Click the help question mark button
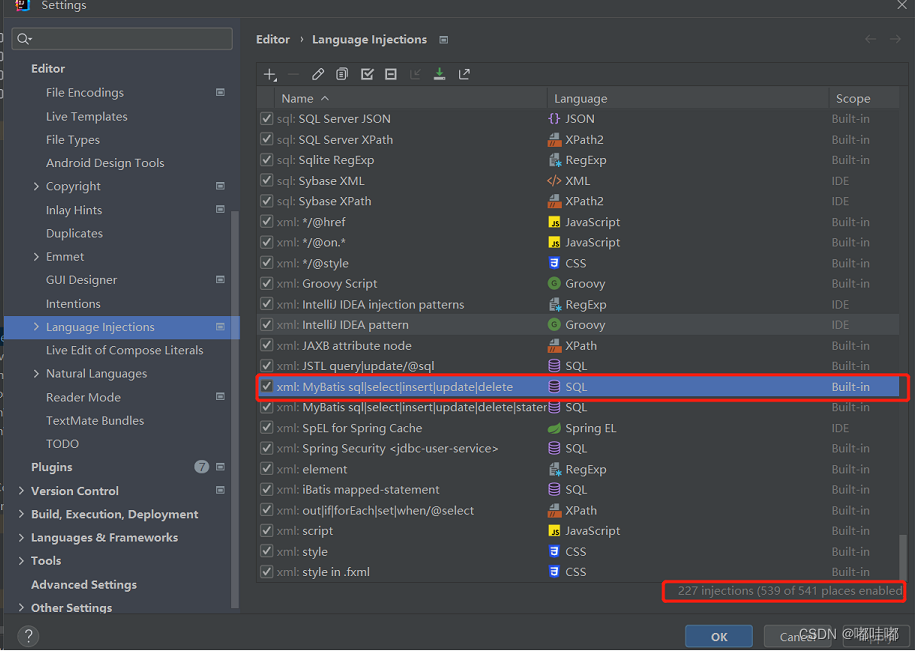 28,636
